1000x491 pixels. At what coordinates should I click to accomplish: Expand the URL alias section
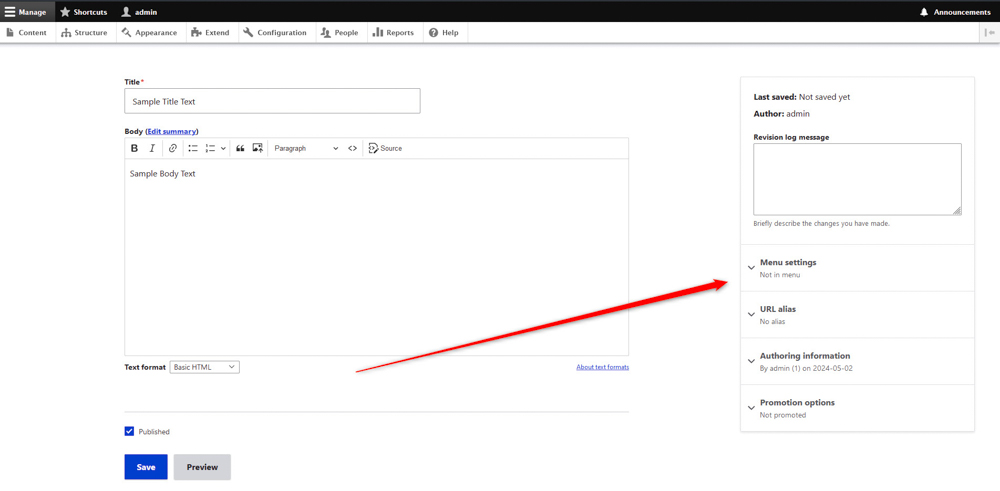tap(857, 314)
